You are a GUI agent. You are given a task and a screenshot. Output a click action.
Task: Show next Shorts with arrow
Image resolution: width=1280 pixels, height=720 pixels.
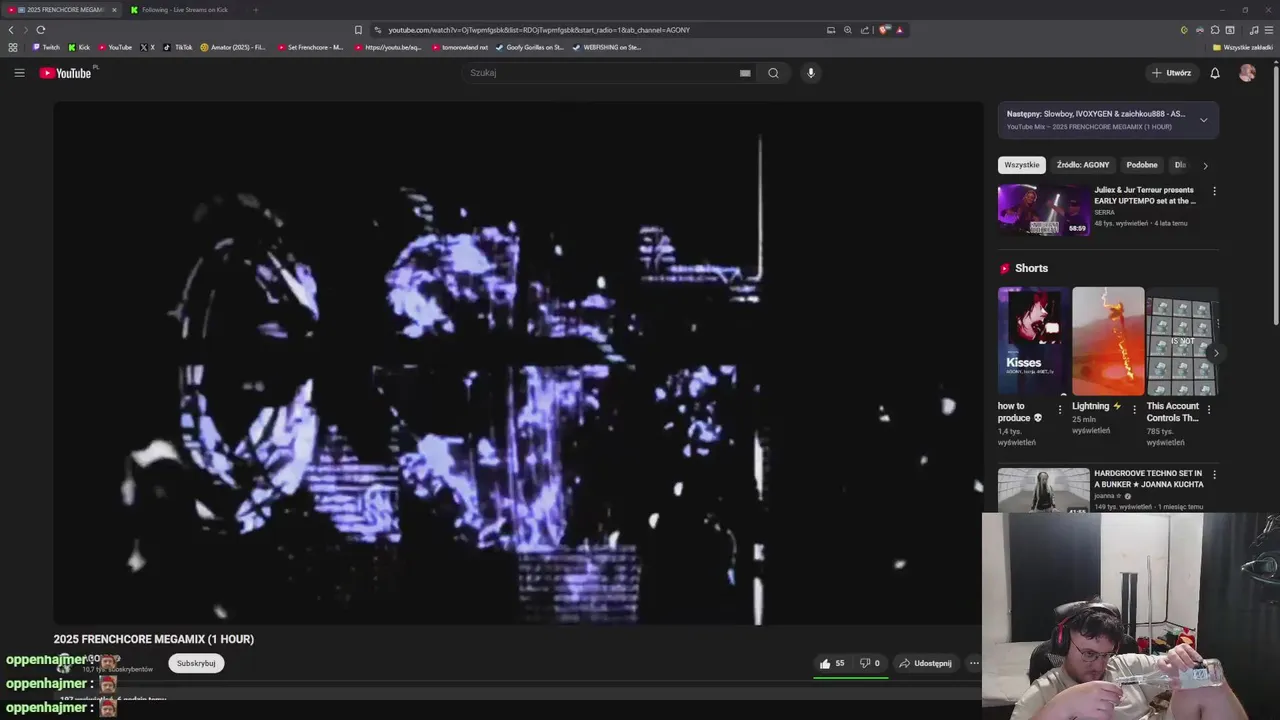coord(1215,353)
